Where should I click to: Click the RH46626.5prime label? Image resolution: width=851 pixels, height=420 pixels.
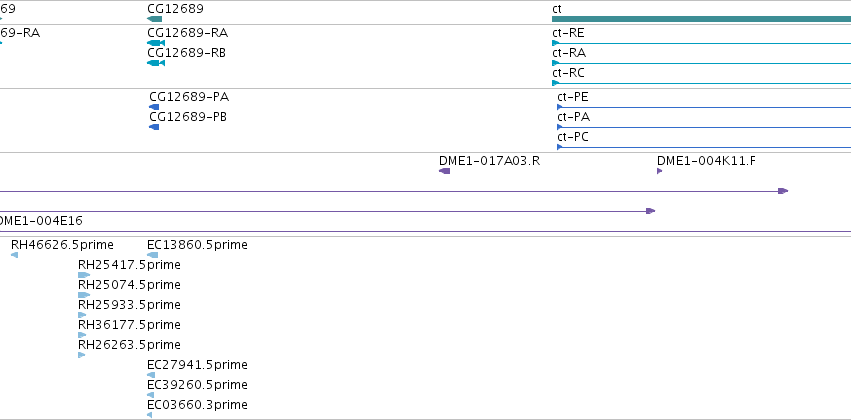62,245
